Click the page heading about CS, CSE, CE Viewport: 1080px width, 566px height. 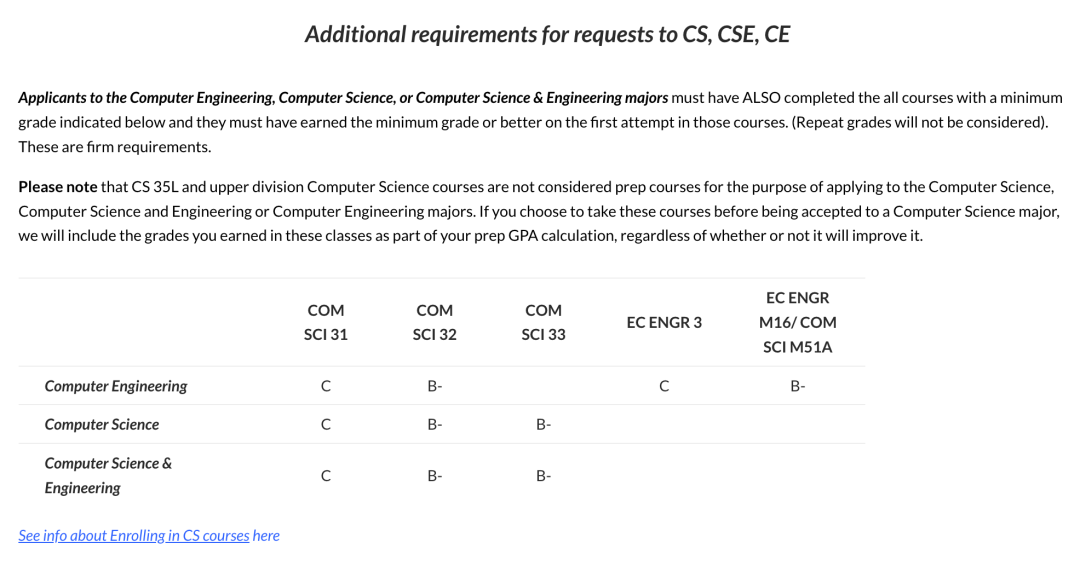(548, 34)
